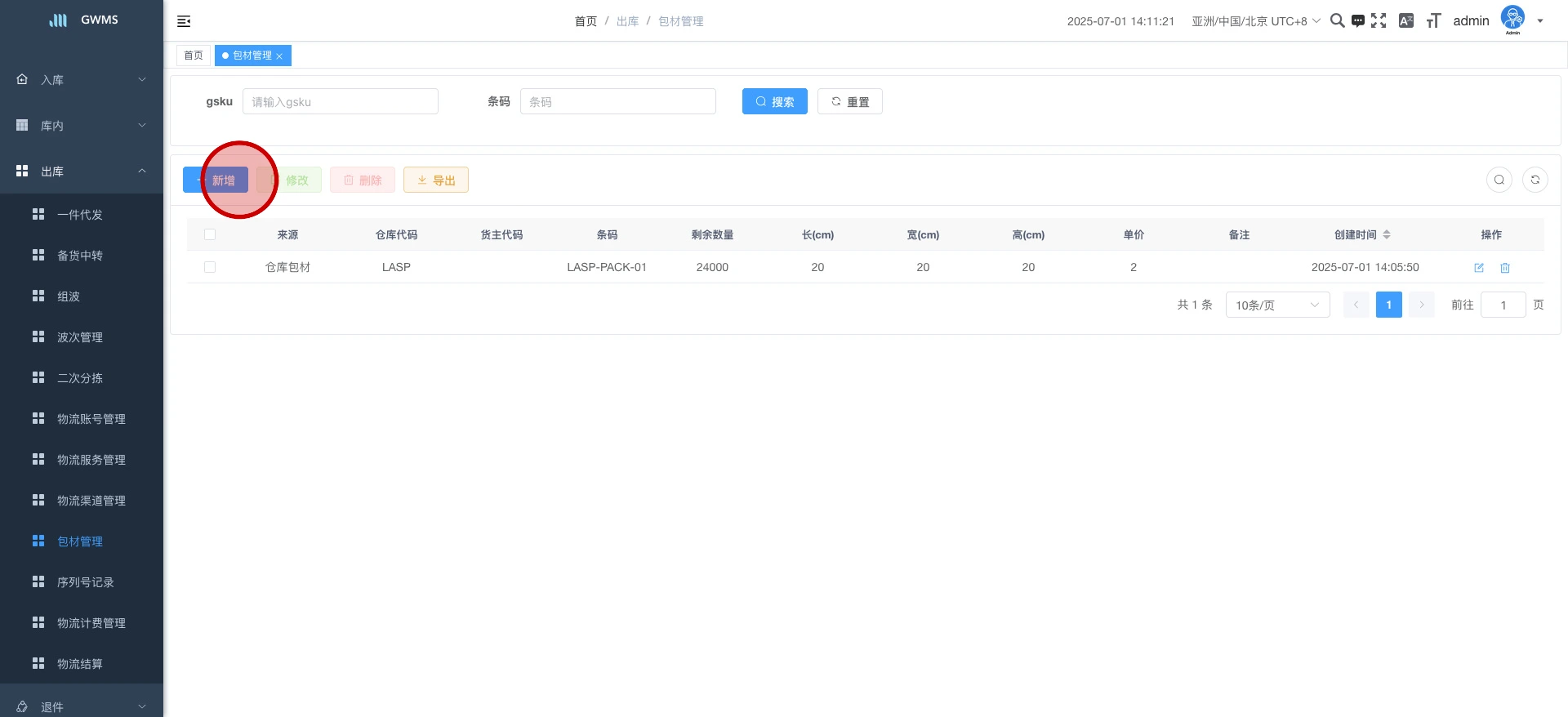
Task: Expand the 入库 sidebar menu
Action: pos(82,80)
